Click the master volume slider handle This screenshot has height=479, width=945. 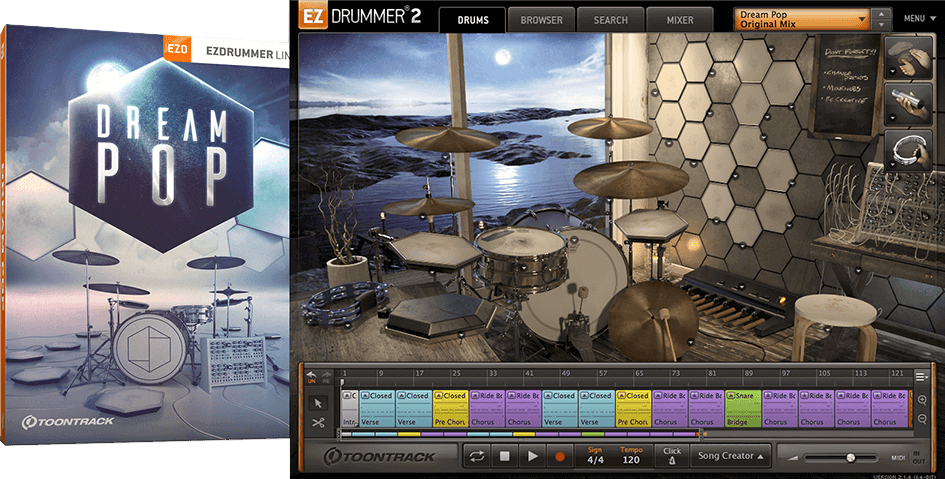tap(850, 457)
